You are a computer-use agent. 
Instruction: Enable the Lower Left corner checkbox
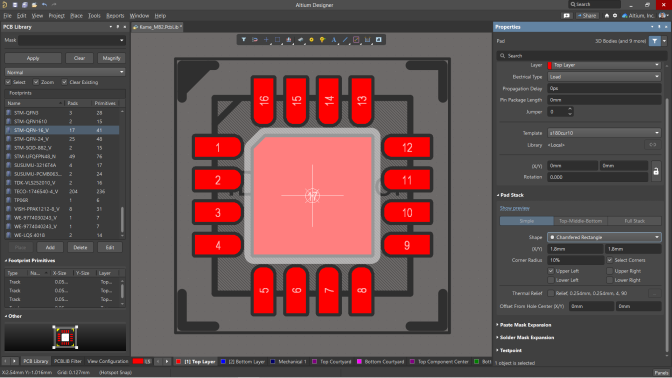(x=551, y=280)
